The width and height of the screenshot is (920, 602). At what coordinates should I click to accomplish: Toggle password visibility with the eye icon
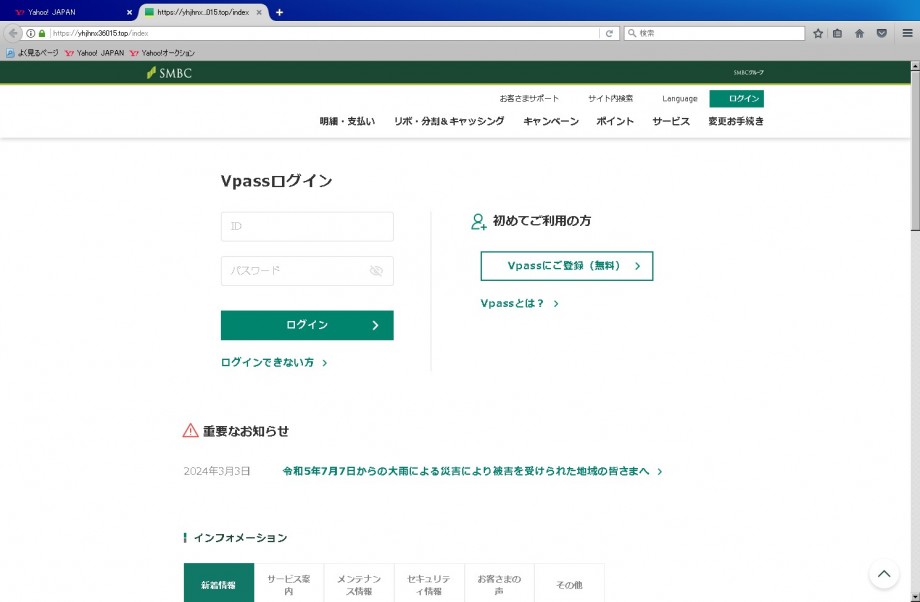point(376,270)
